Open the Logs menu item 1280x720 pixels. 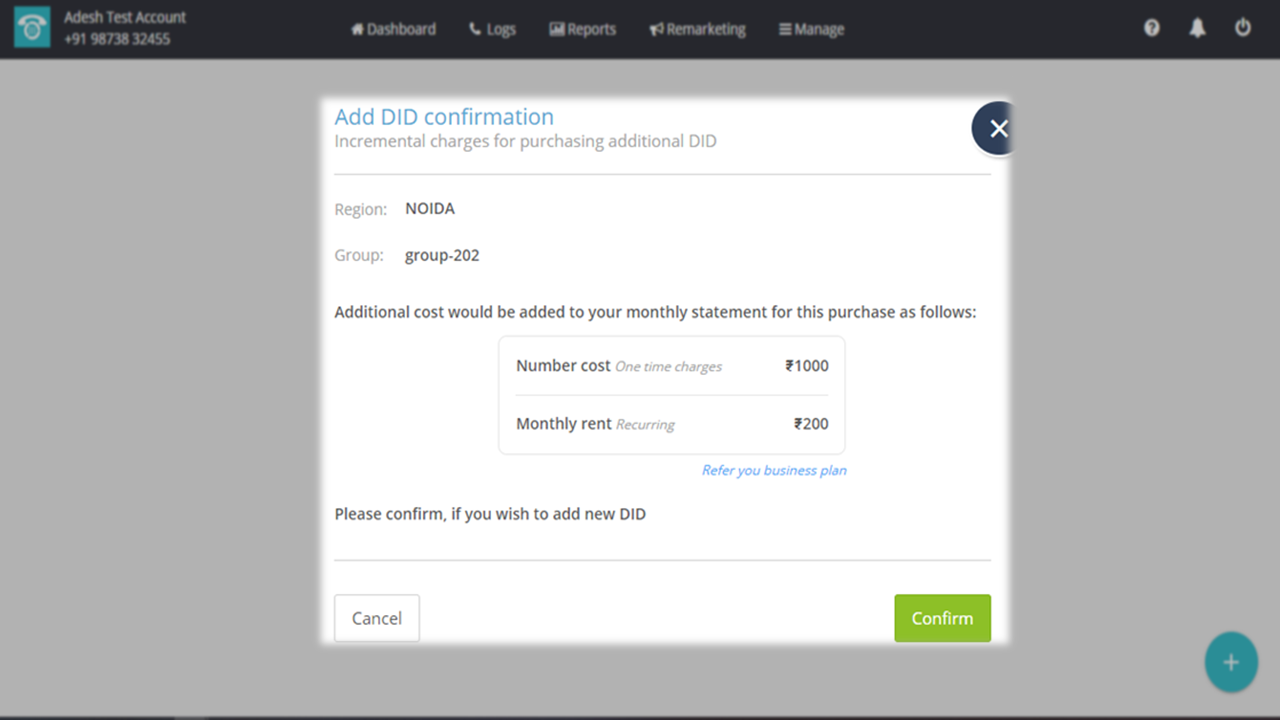click(492, 29)
